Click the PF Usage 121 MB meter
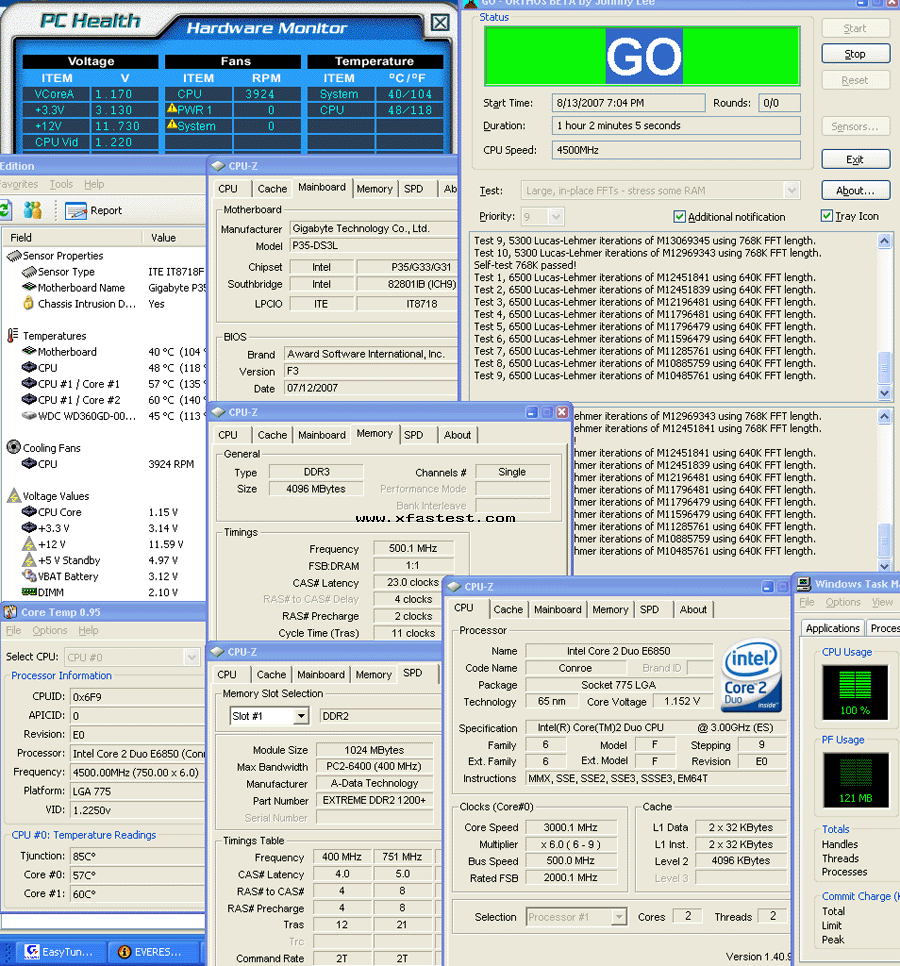900x966 pixels. tap(855, 780)
